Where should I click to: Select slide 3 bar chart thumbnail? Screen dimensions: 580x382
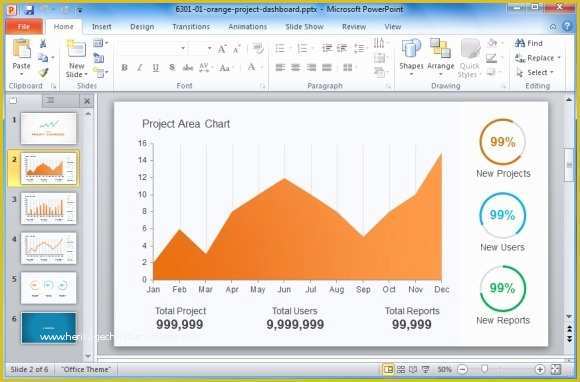tap(48, 208)
